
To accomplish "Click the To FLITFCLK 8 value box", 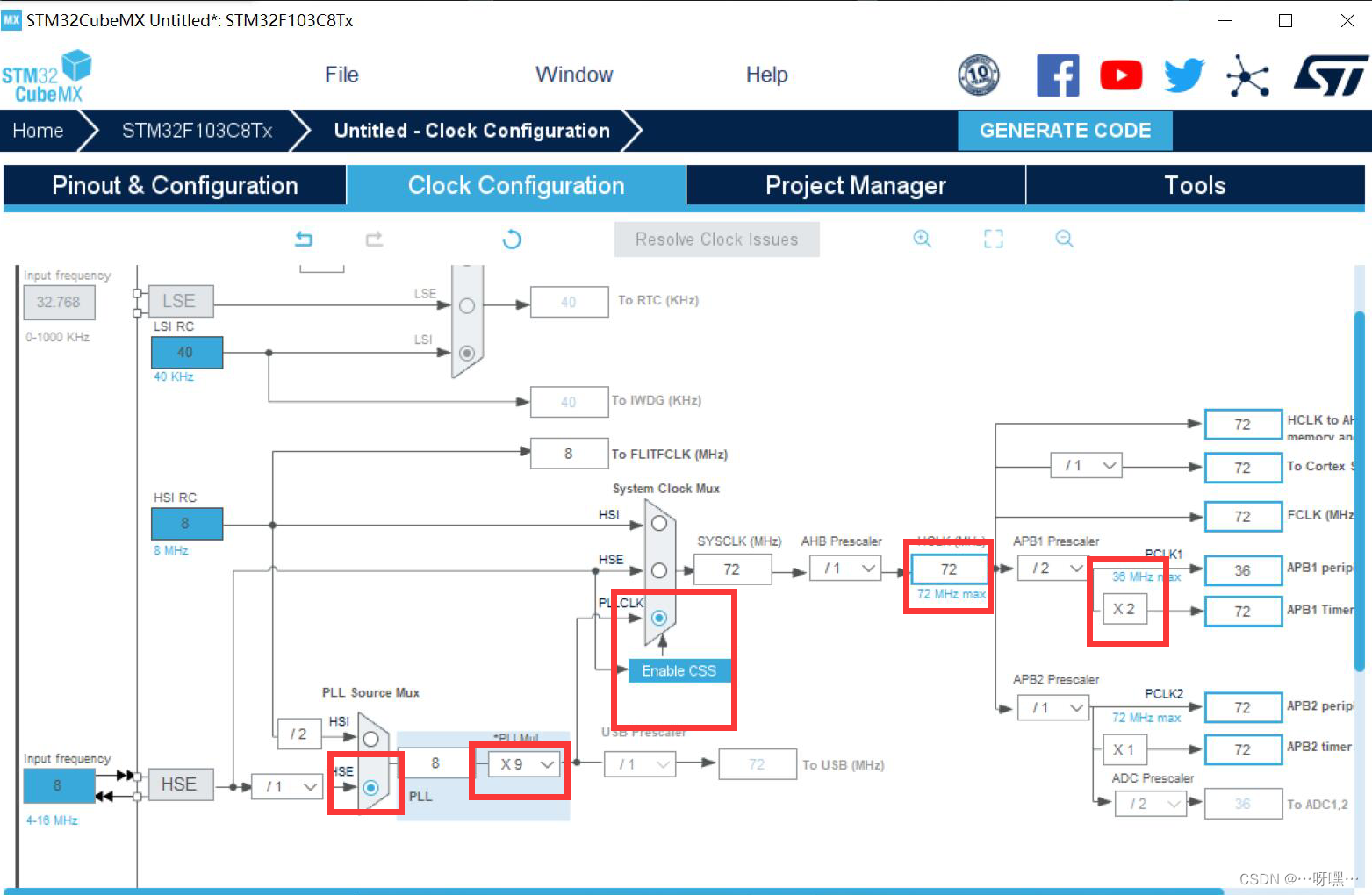I will point(570,454).
